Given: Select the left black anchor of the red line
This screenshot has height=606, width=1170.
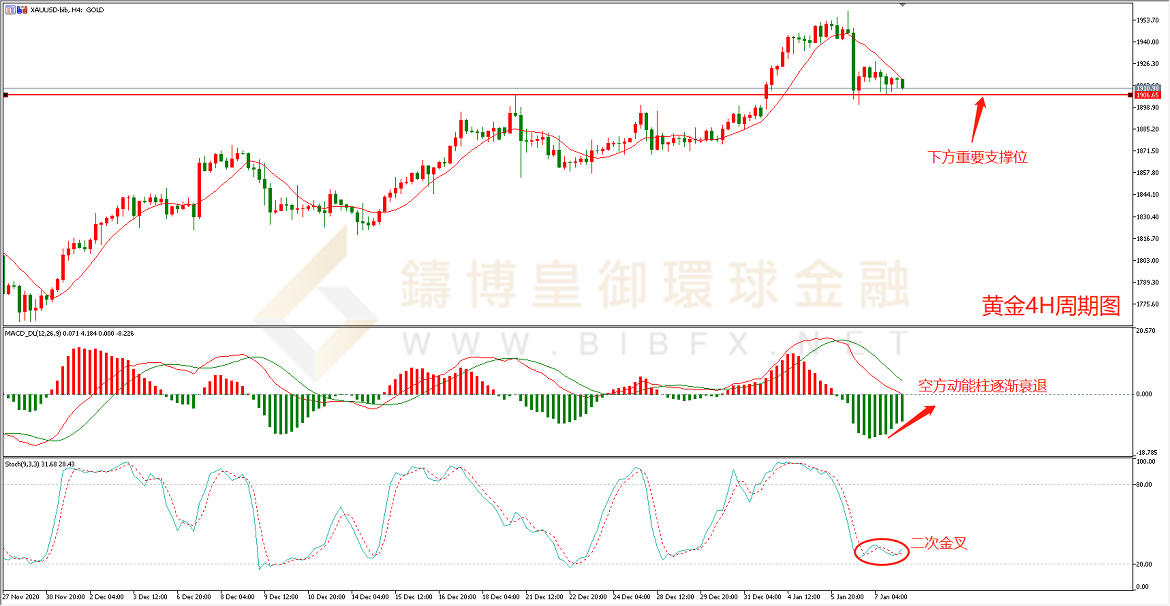Looking at the screenshot, I should click(x=5, y=95).
